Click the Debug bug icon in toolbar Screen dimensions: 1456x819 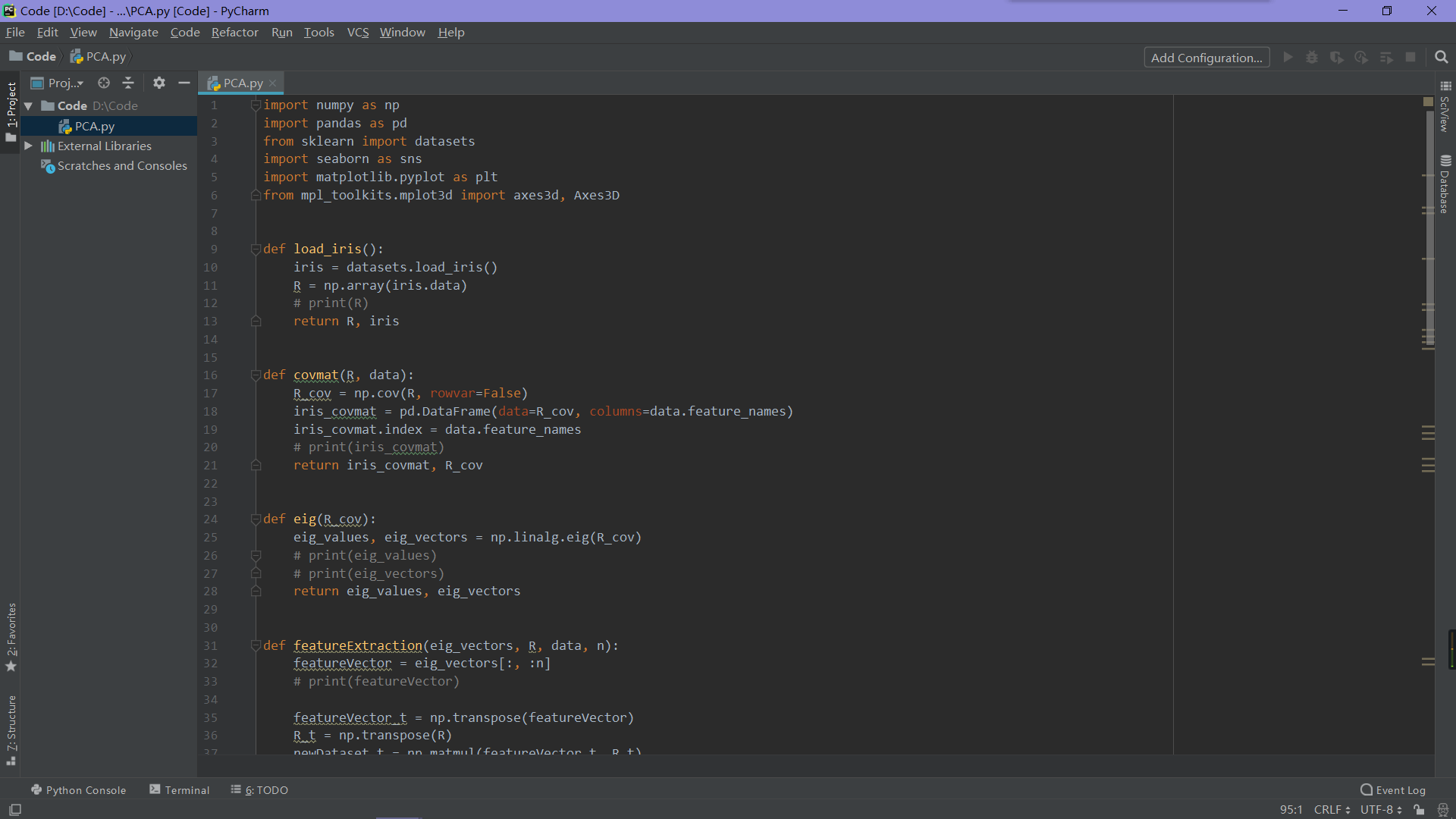tap(1312, 58)
